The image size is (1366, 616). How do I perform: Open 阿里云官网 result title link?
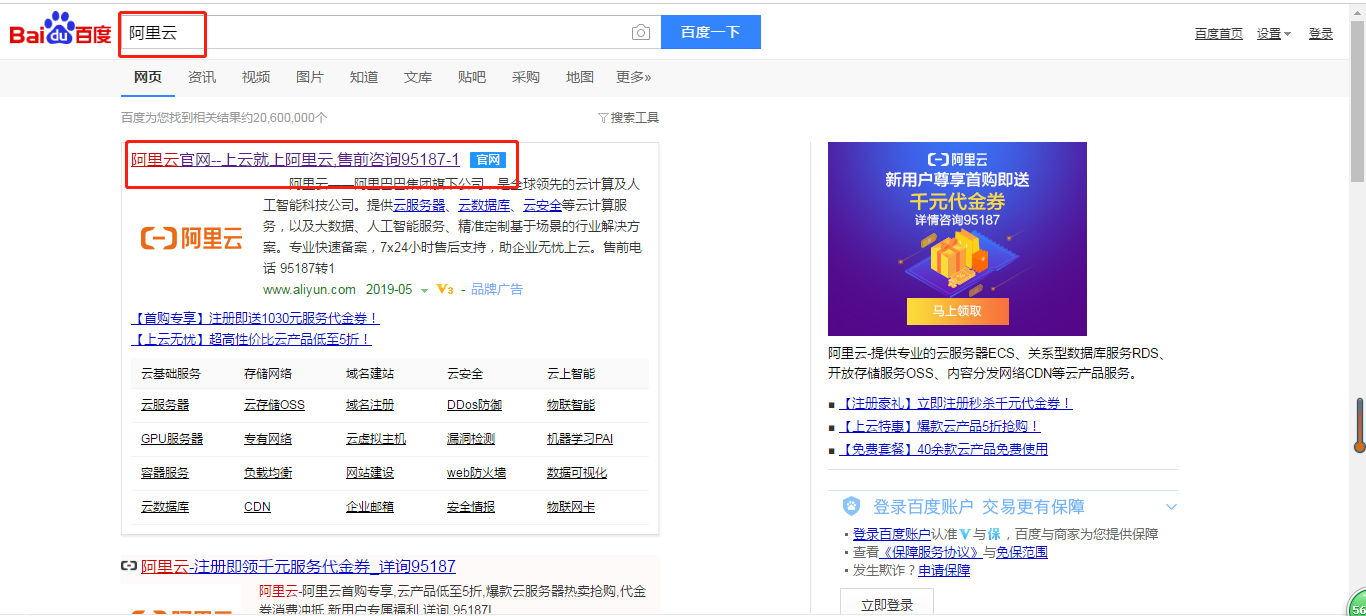click(x=296, y=160)
